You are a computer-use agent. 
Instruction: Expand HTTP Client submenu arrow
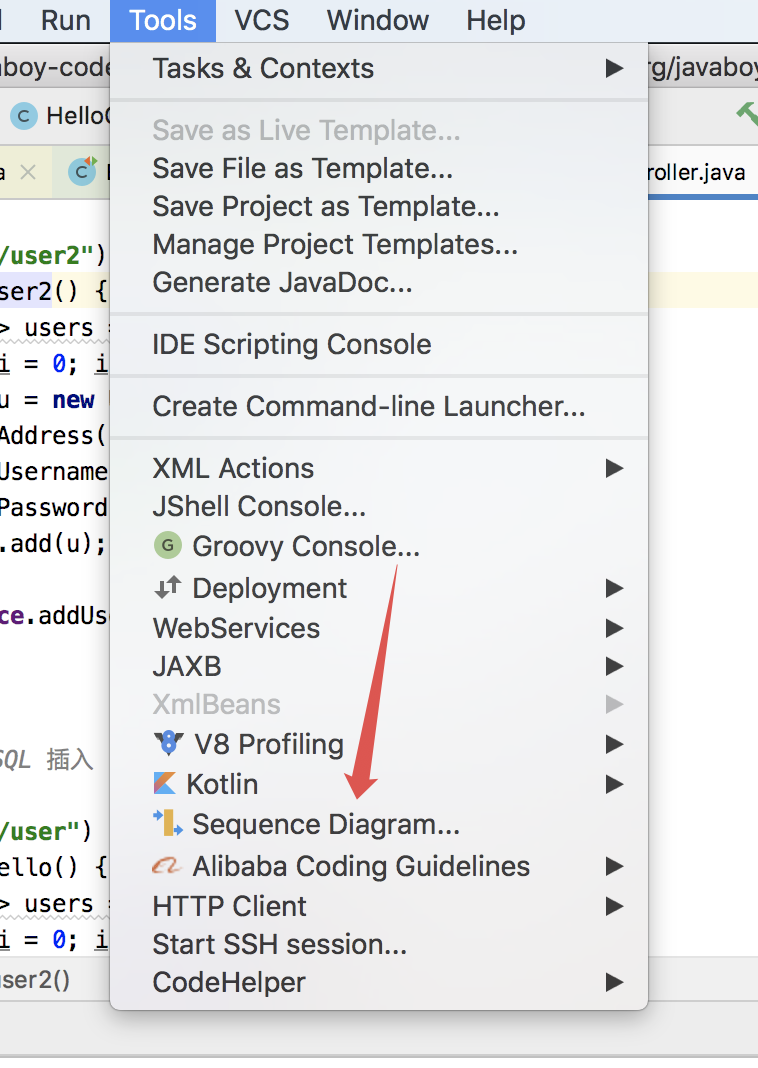click(x=614, y=907)
